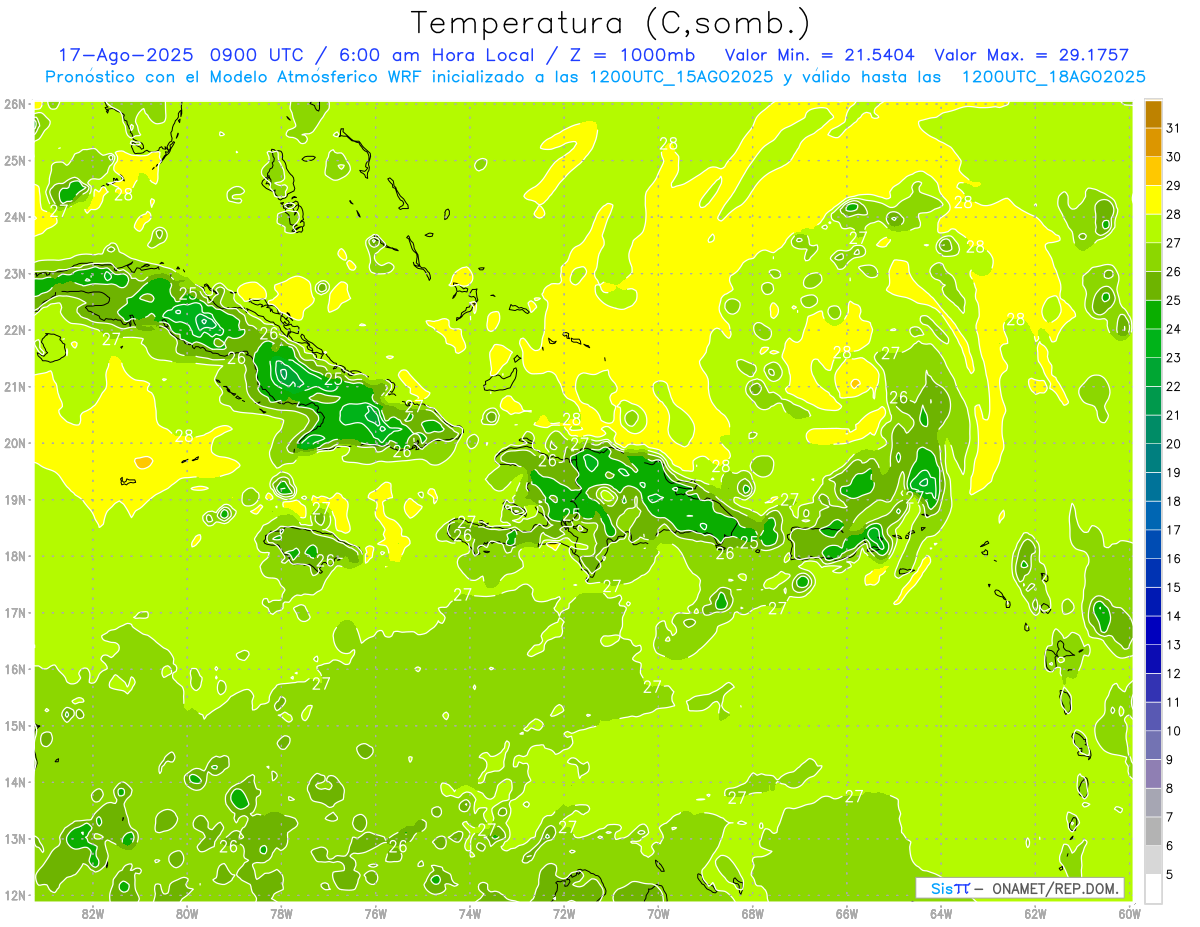The image size is (1200, 927).
Task: Click the 20N latitude label
Action: tap(14, 443)
